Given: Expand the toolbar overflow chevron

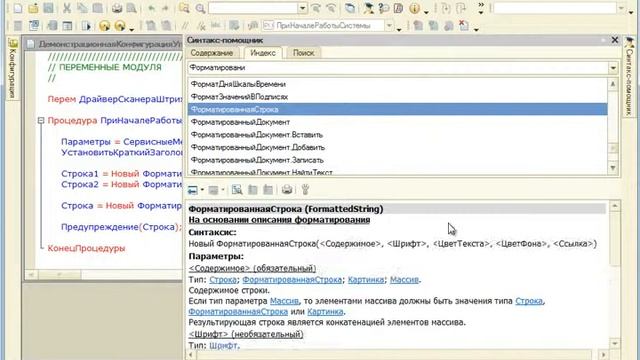Looking at the screenshot, I should pos(481,7).
